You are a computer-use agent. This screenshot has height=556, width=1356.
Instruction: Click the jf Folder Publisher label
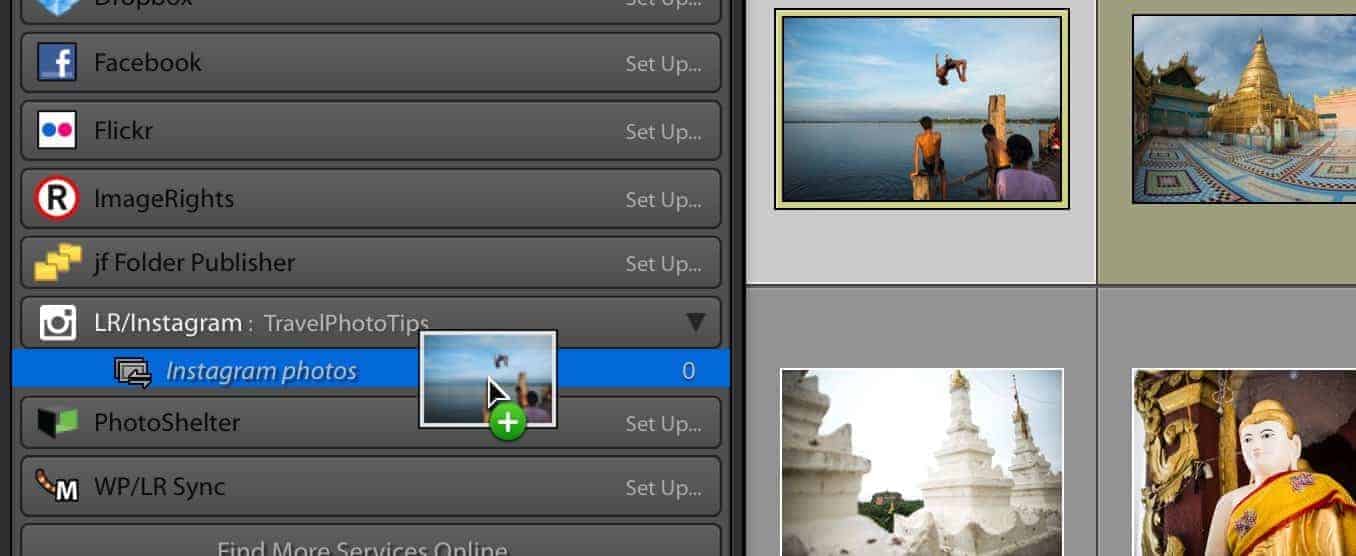pos(194,263)
